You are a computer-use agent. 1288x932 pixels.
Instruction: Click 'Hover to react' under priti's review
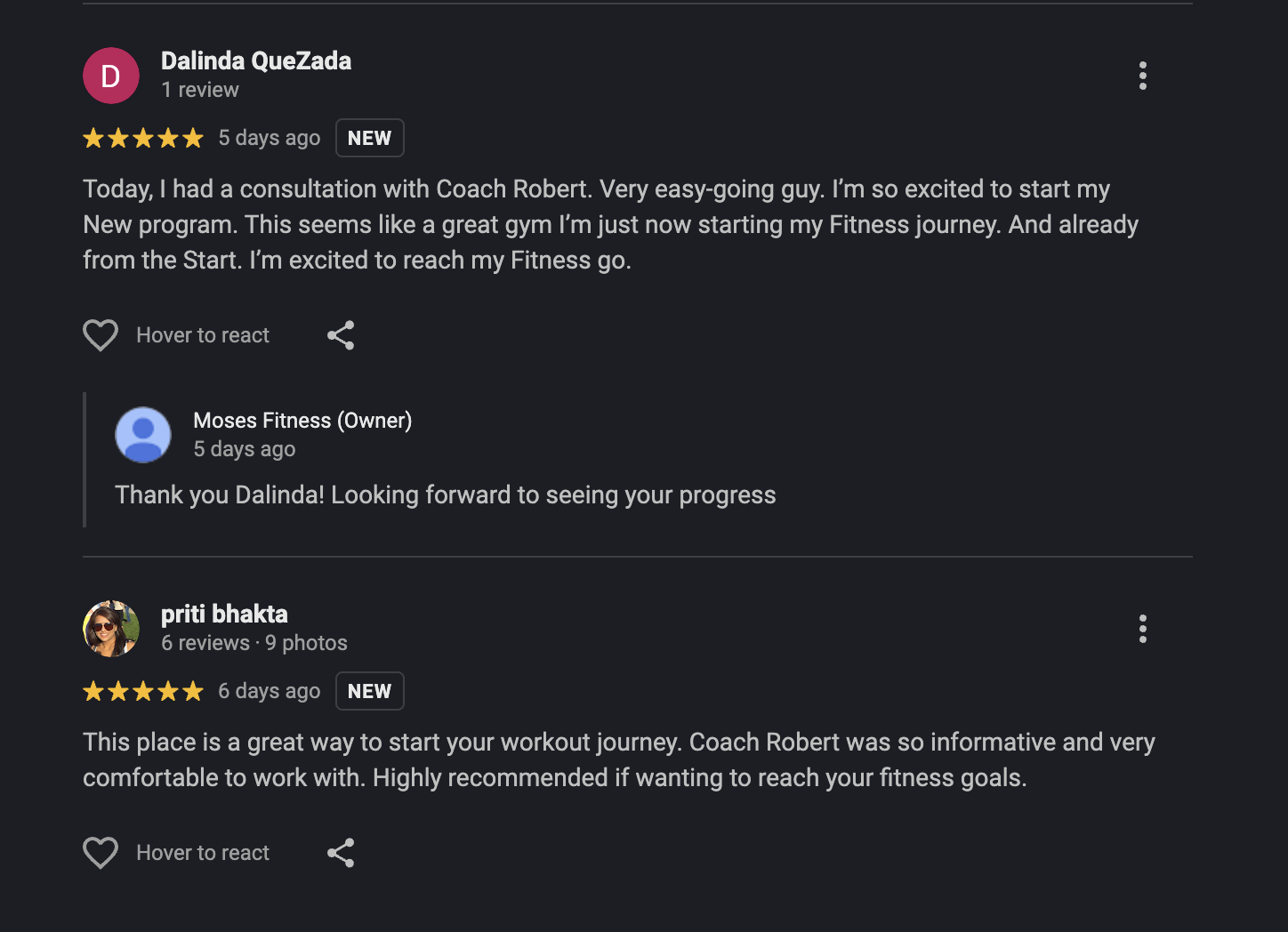click(x=203, y=853)
